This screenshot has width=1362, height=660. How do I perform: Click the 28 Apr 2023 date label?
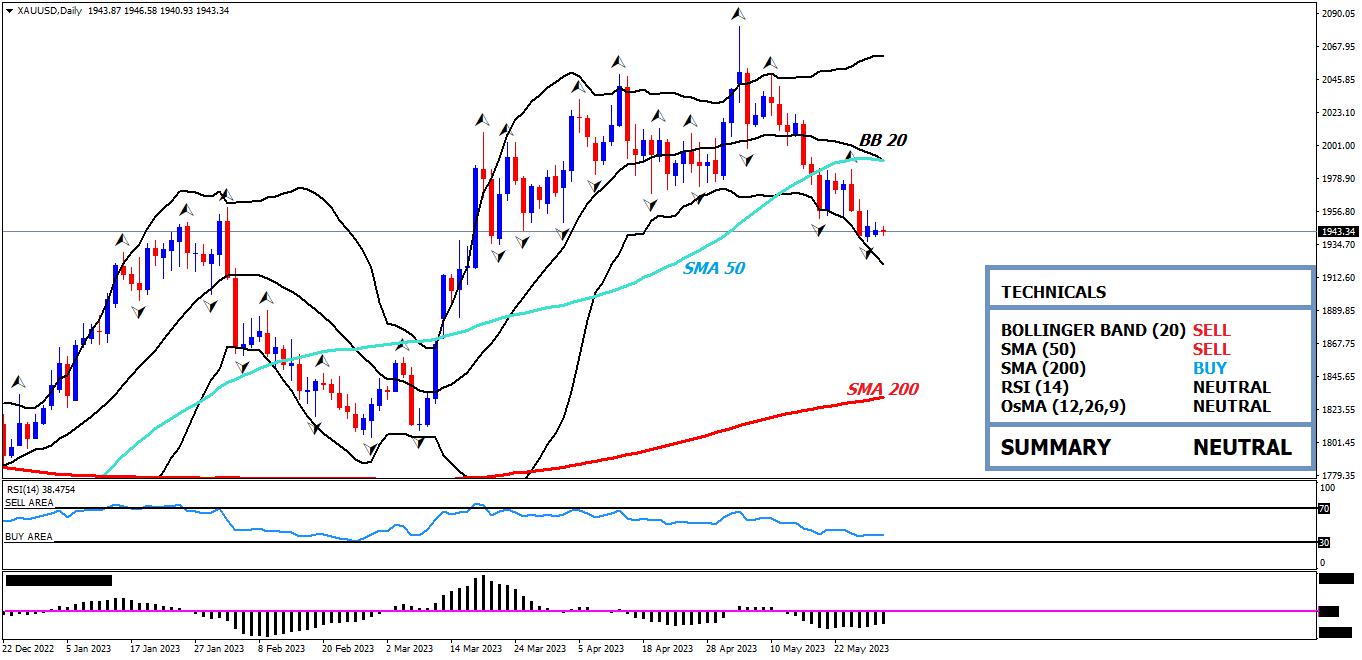tap(730, 649)
